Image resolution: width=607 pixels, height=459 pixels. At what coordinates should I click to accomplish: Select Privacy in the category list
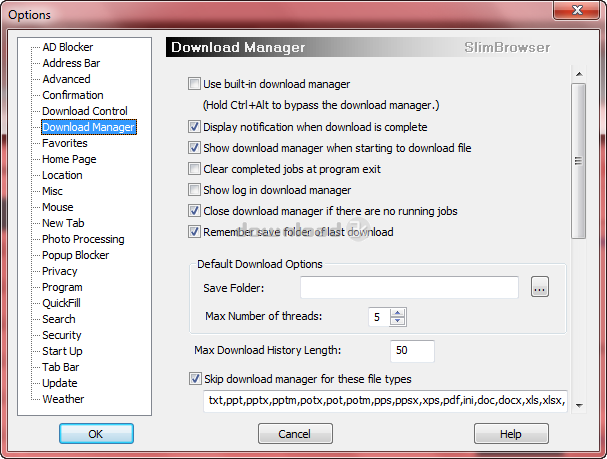(59, 271)
